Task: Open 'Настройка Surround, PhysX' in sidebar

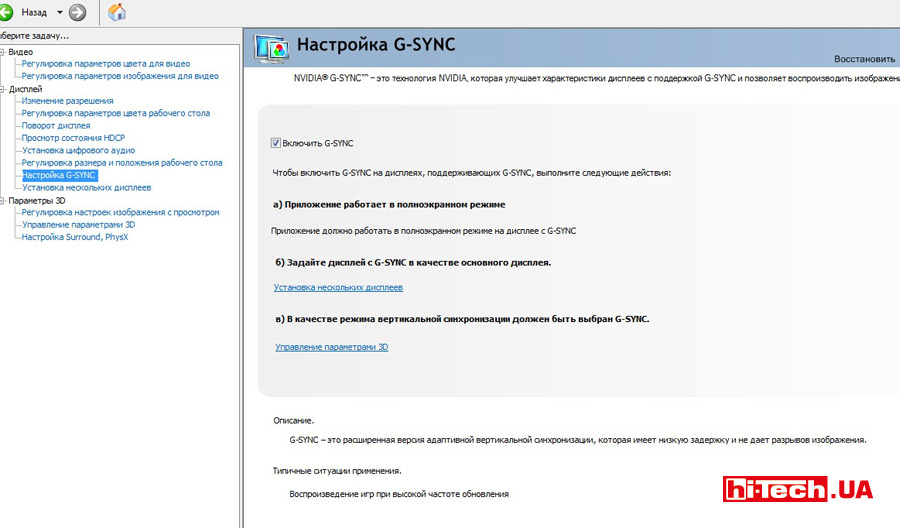Action: (x=75, y=237)
